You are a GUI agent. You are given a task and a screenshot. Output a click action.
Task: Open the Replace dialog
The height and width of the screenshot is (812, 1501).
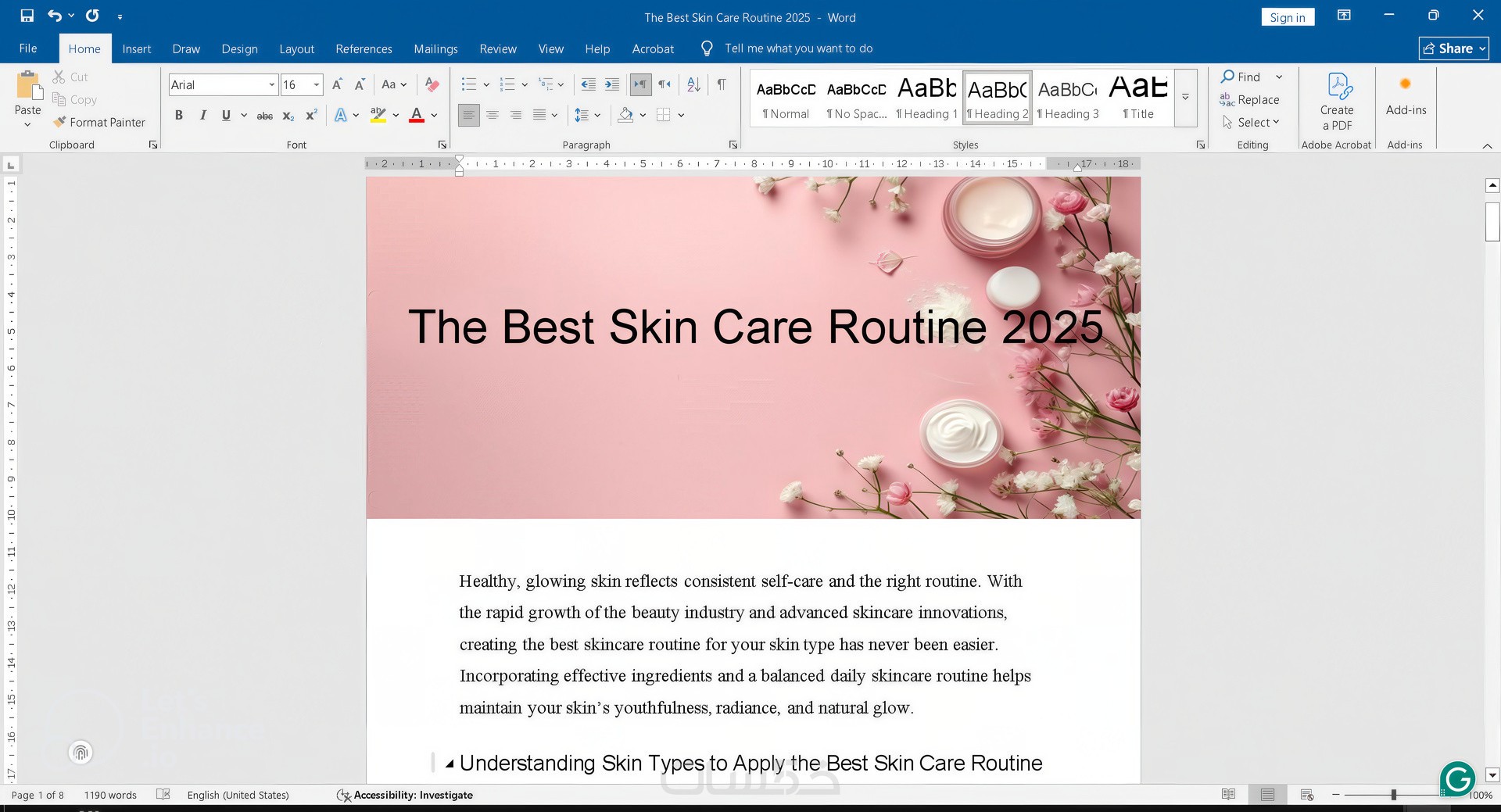(1249, 99)
